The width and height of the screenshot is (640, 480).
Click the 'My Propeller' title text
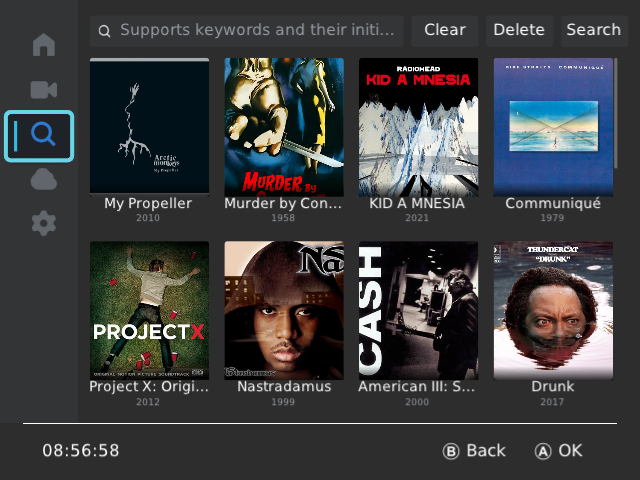point(148,203)
